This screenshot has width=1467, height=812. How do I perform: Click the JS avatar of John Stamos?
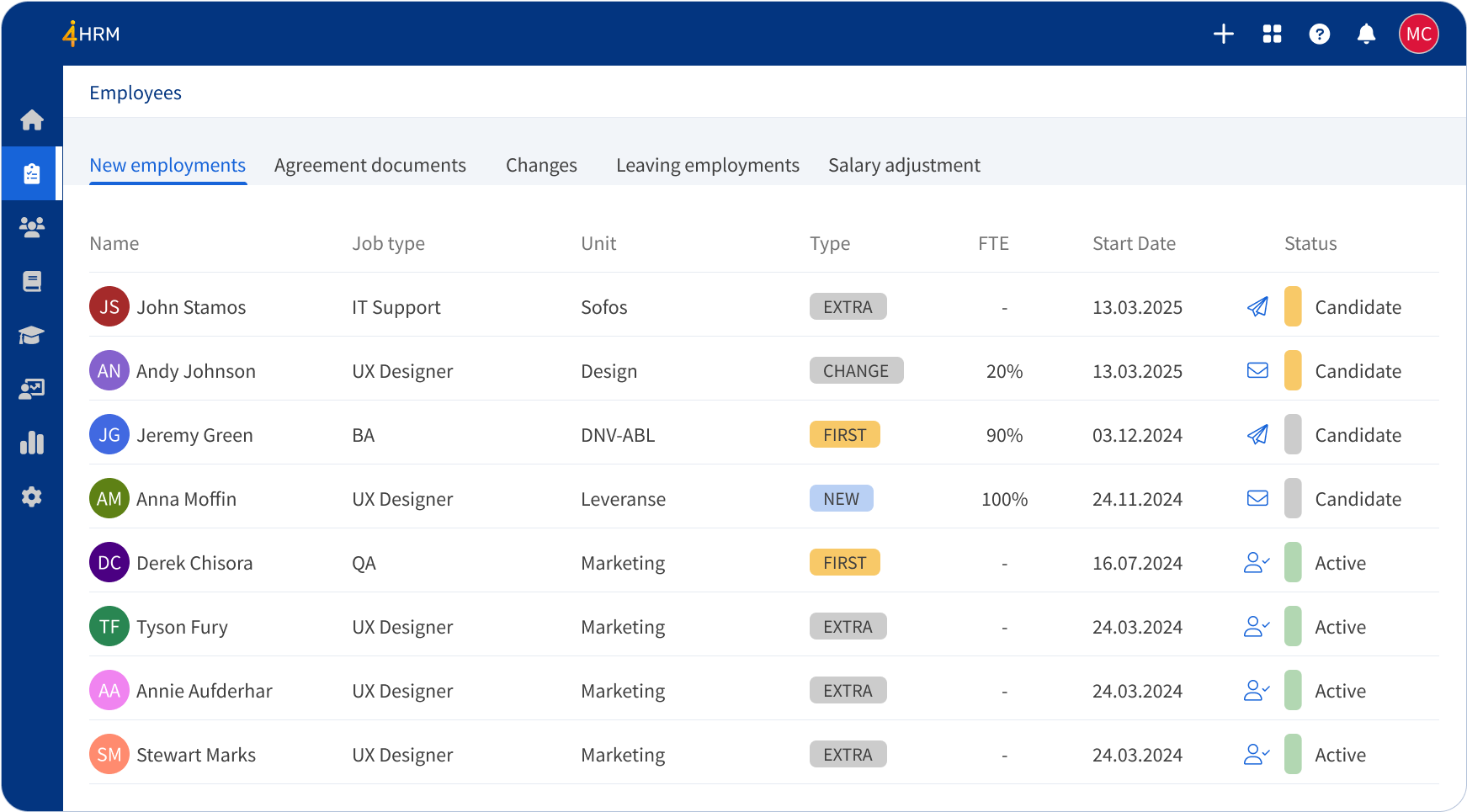click(x=109, y=306)
